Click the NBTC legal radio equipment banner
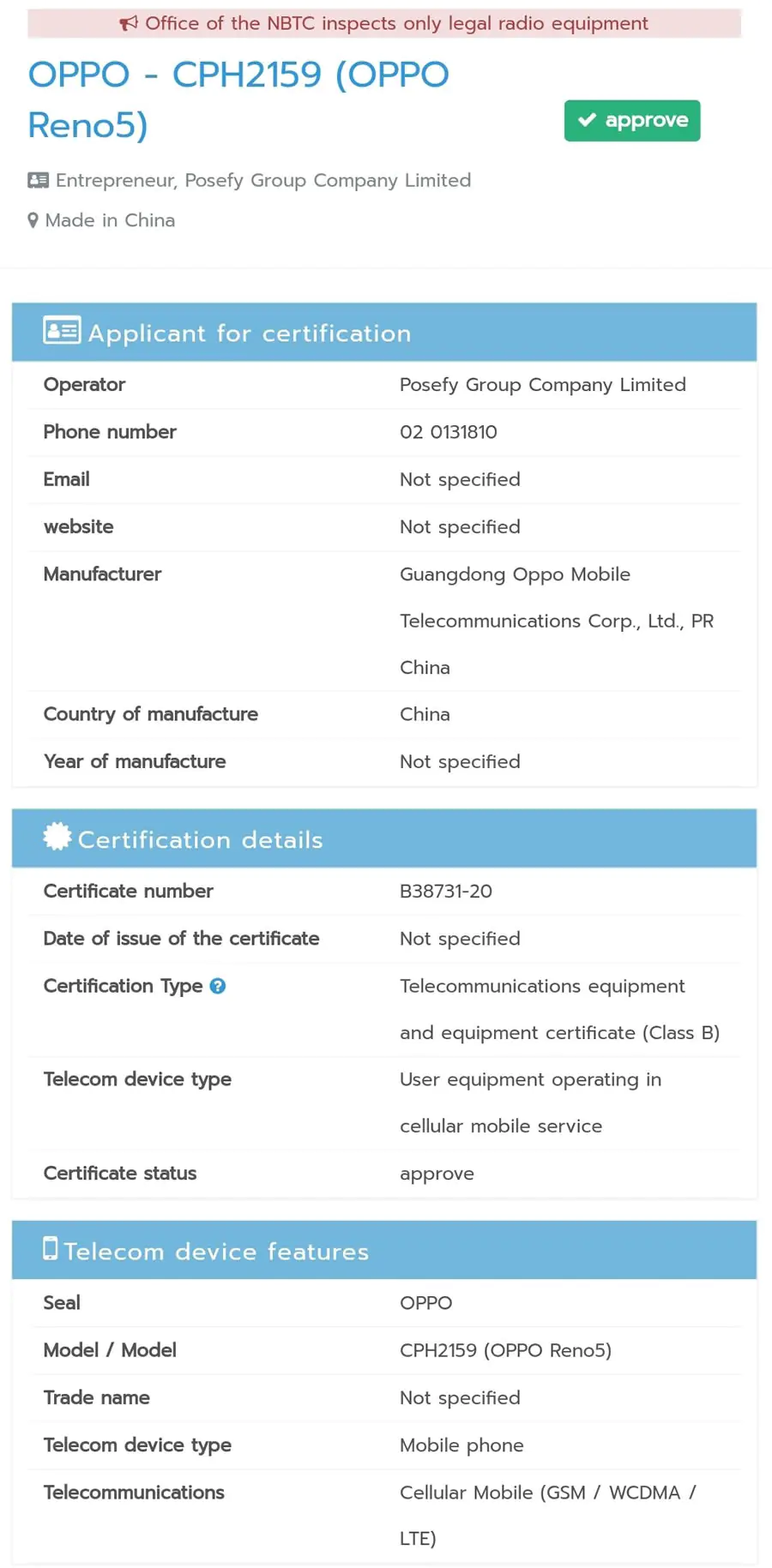 [x=384, y=23]
